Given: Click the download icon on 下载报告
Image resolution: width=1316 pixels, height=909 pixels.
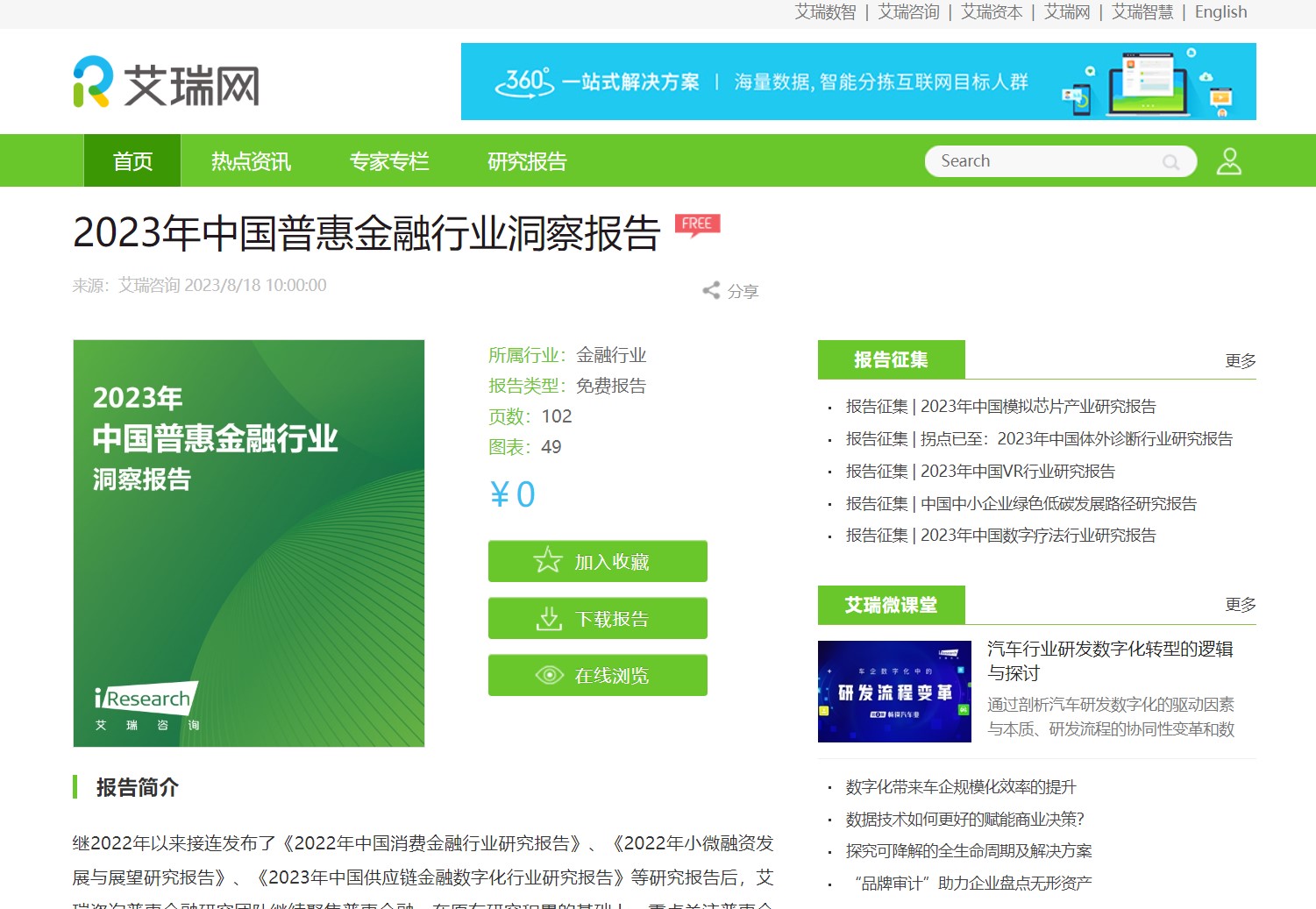Looking at the screenshot, I should click(549, 618).
